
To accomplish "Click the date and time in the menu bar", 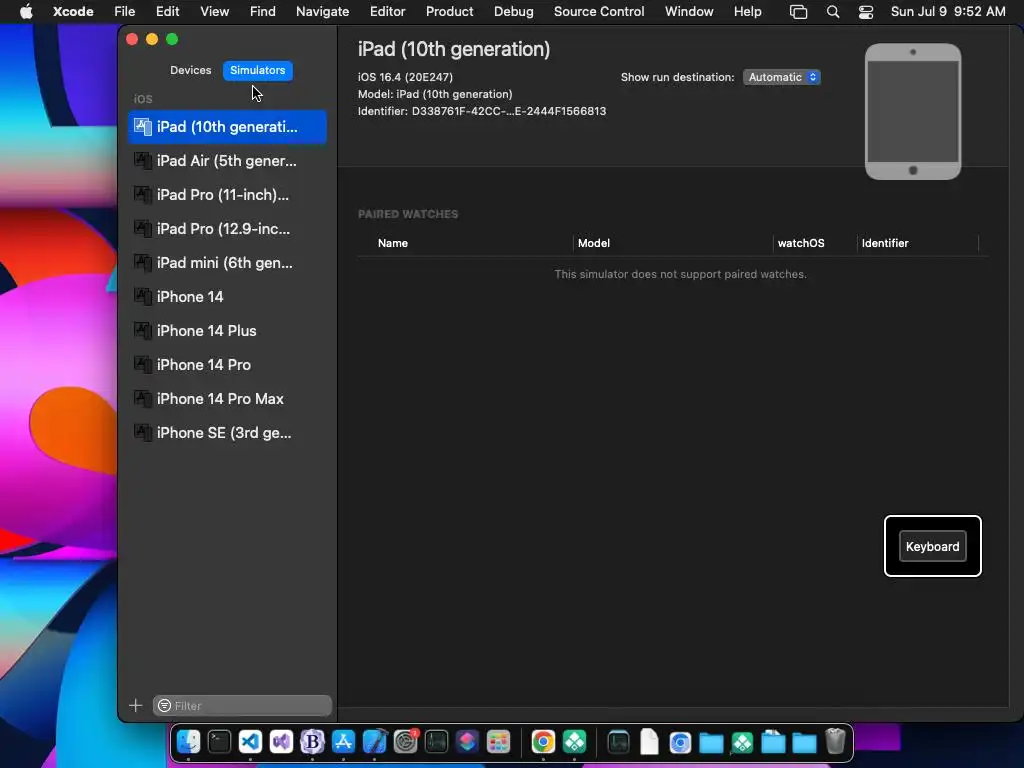I will [948, 12].
